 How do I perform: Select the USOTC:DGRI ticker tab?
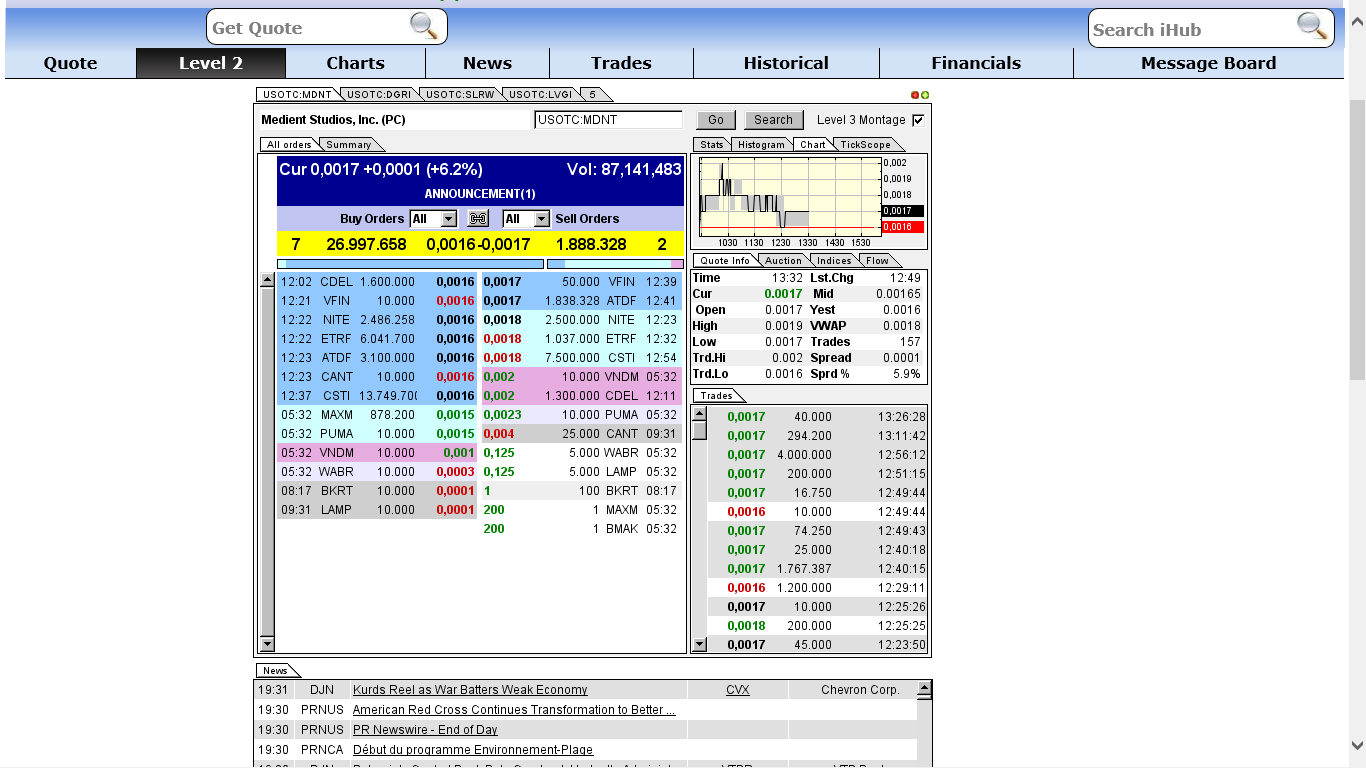378,95
